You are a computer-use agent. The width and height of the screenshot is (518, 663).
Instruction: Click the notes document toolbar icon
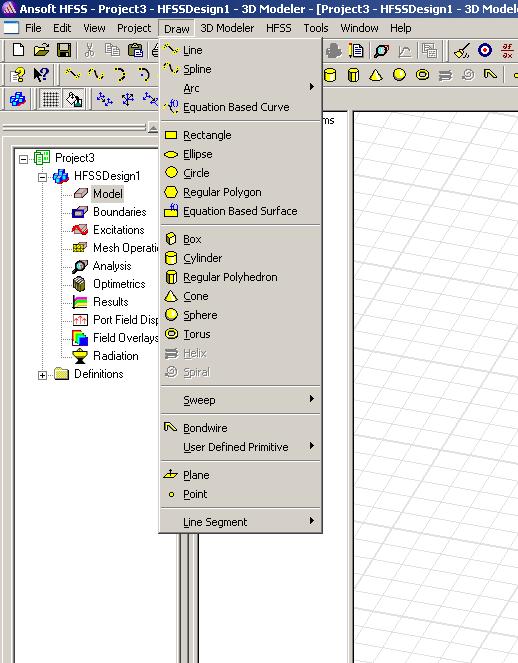(x=356, y=51)
